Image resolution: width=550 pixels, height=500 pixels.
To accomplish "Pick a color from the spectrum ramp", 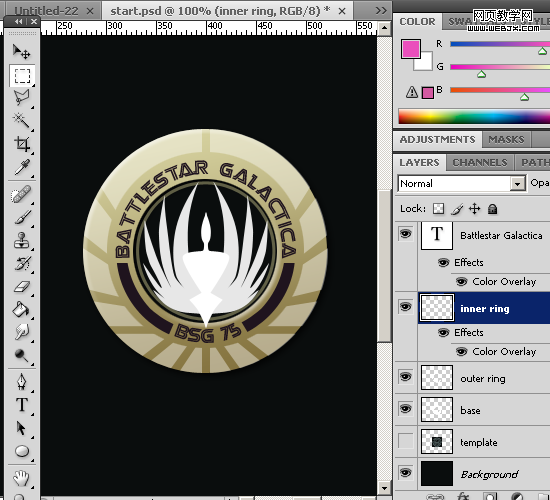I will 474,116.
